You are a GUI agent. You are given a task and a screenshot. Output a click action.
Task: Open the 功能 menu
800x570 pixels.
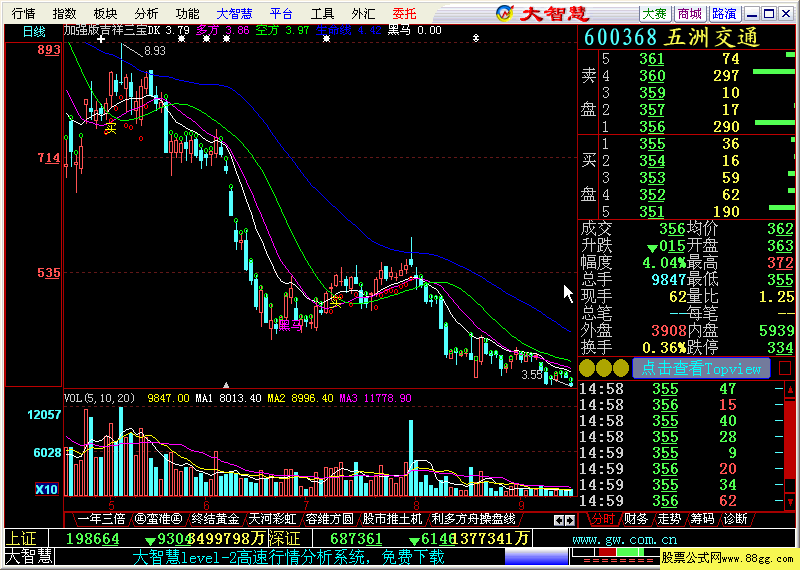click(187, 13)
